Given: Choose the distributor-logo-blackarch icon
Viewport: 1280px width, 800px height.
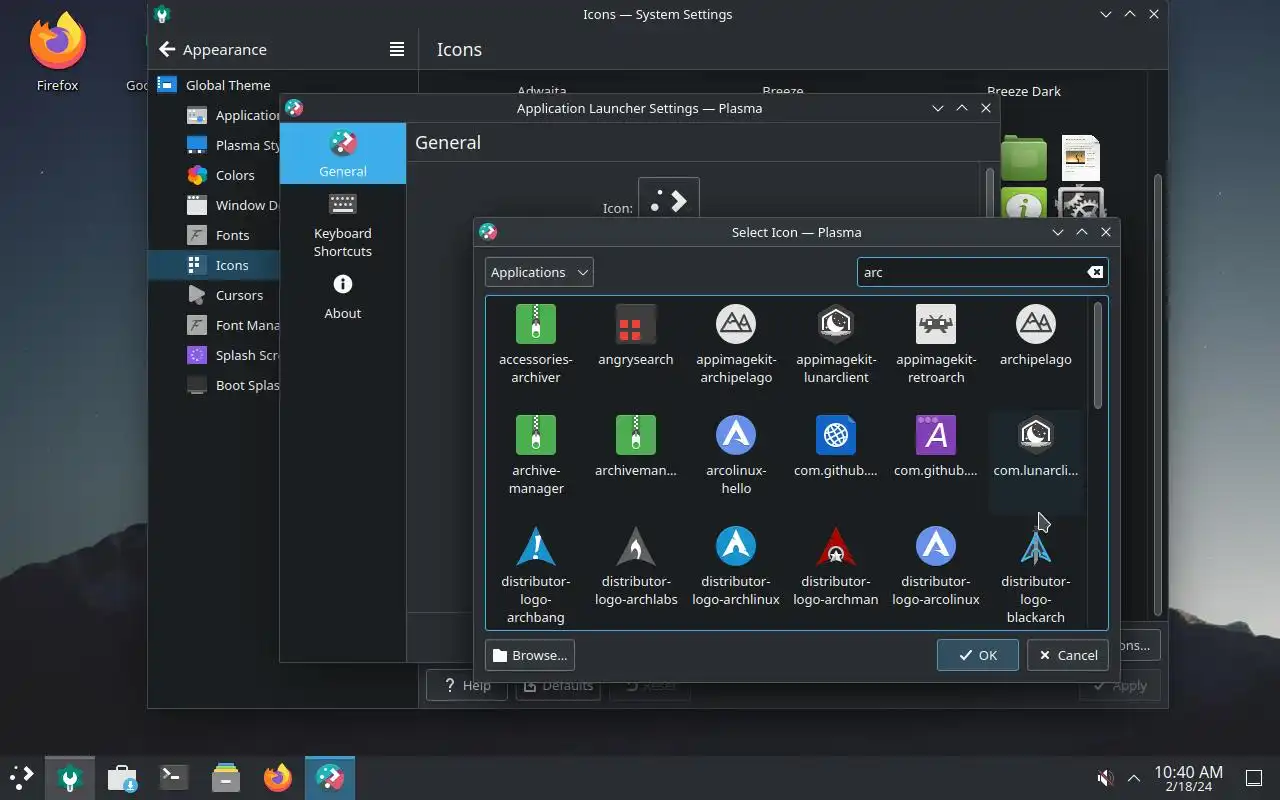Looking at the screenshot, I should [x=1036, y=575].
